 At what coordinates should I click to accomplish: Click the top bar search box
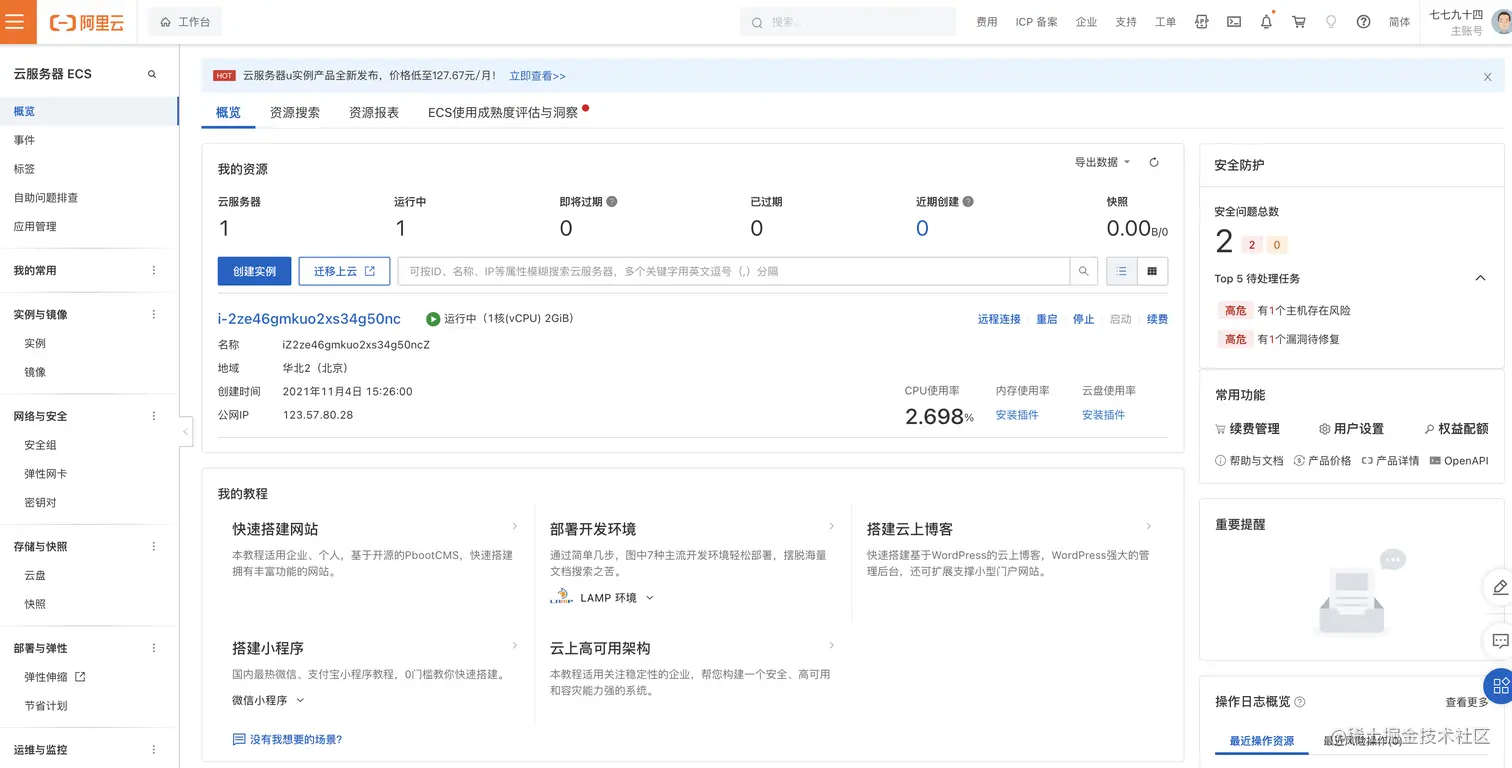click(848, 22)
